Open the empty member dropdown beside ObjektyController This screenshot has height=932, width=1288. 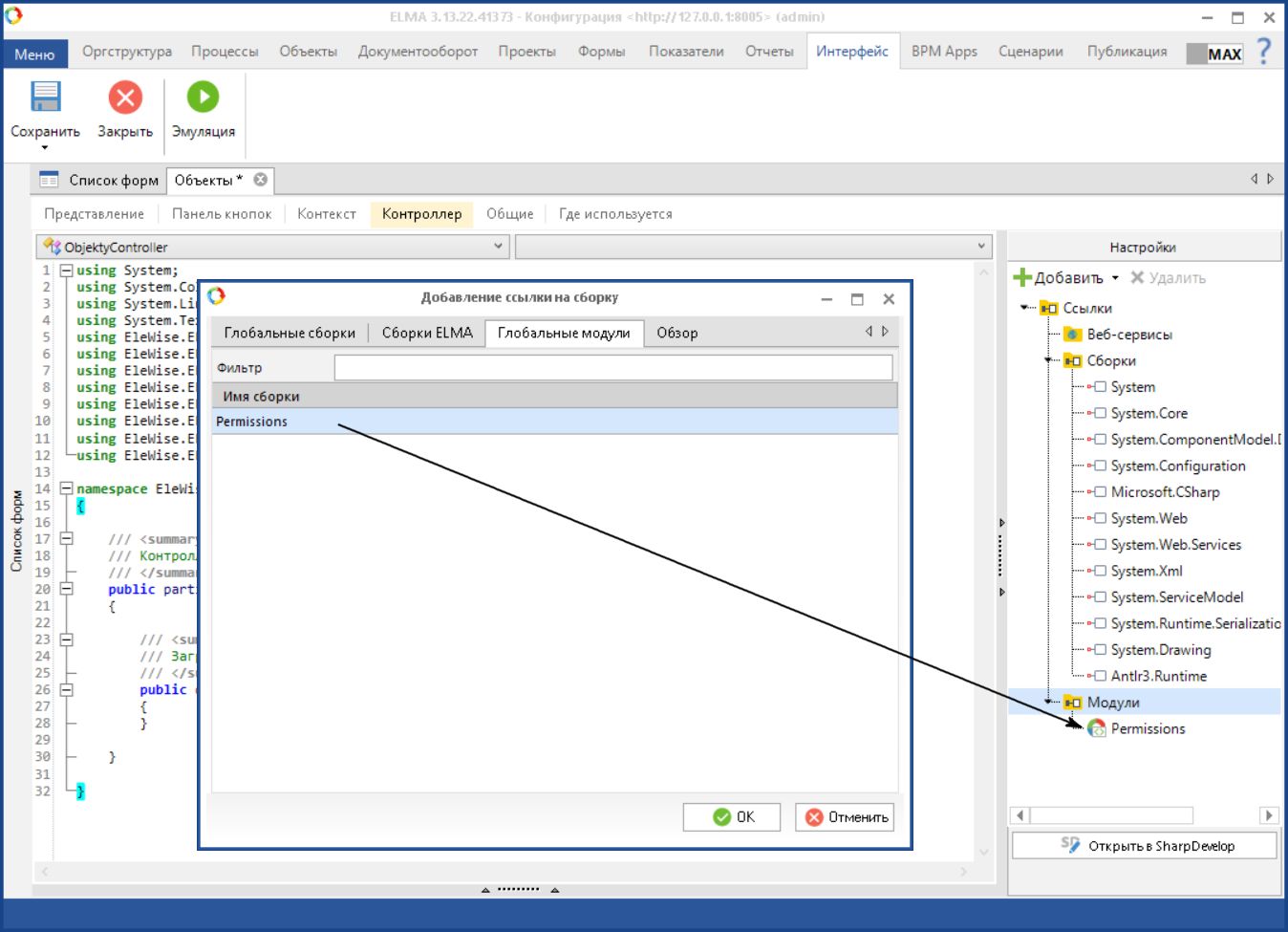point(981,247)
